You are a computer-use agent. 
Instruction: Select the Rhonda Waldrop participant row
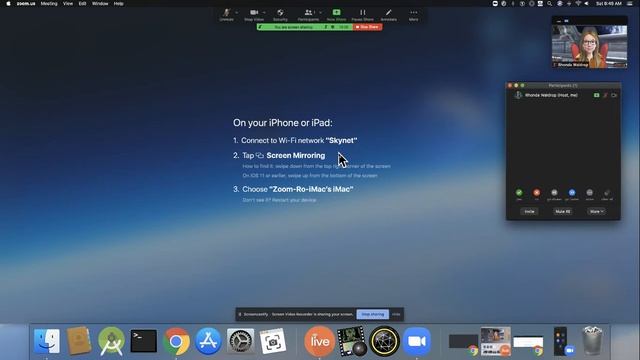(563, 95)
